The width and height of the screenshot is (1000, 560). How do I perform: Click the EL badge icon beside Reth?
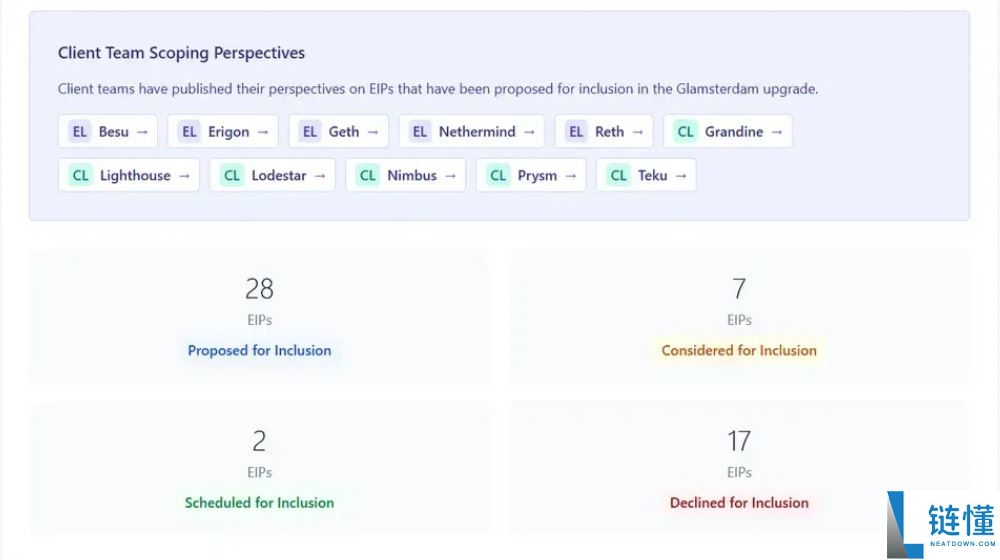click(x=575, y=132)
